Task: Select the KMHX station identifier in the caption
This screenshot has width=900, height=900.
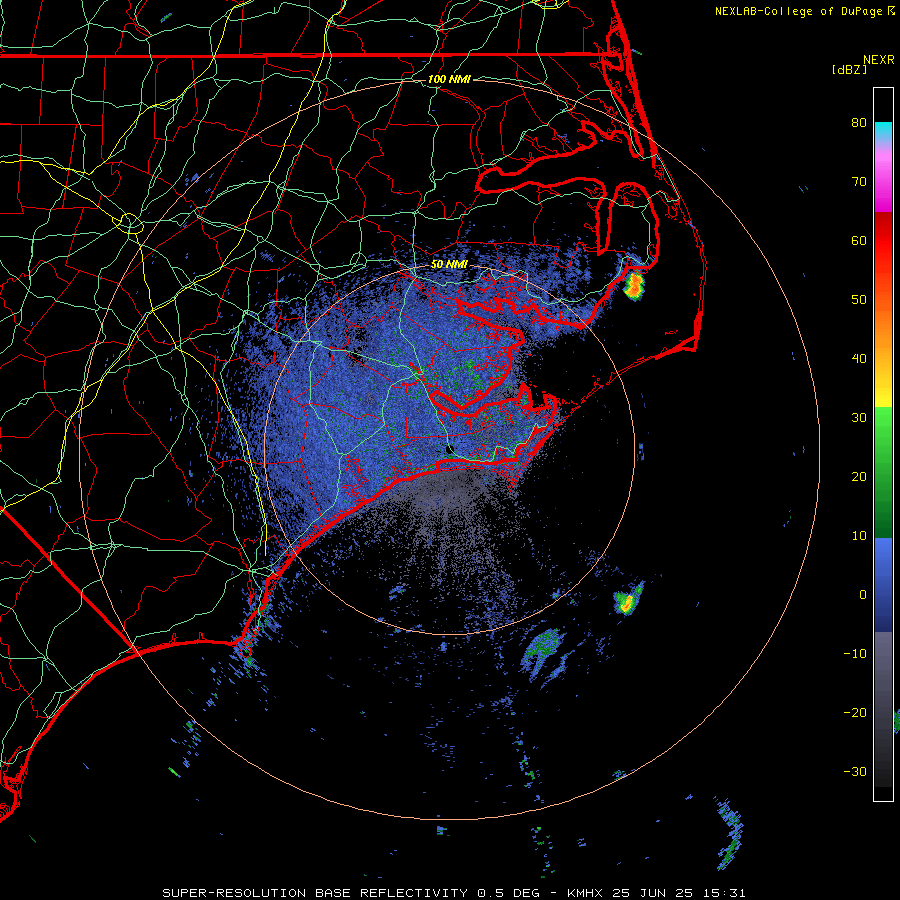Action: [584, 893]
